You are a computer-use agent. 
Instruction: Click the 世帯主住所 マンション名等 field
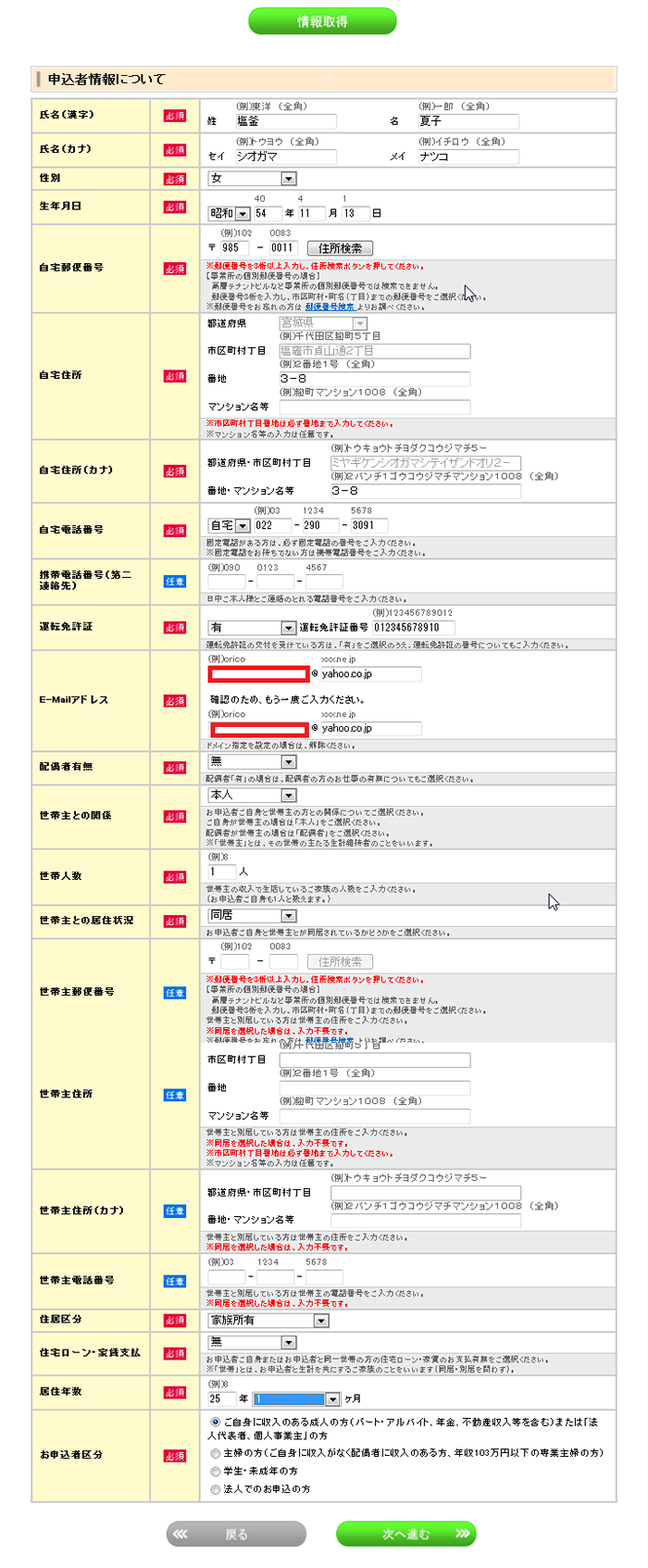375,1116
